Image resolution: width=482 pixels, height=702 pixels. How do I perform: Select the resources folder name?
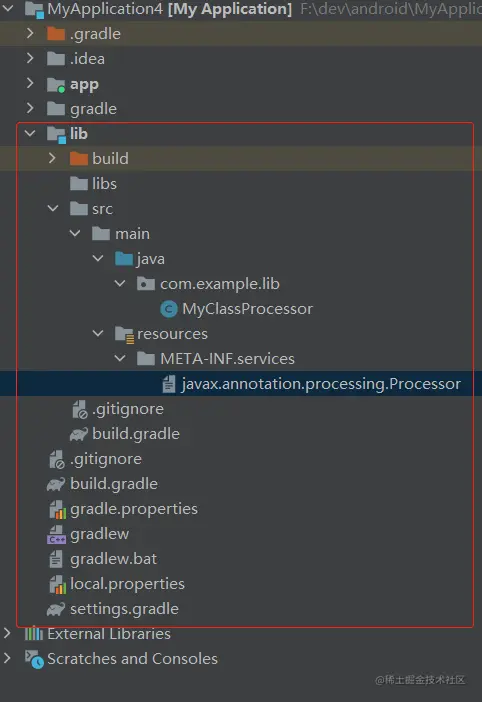(172, 334)
